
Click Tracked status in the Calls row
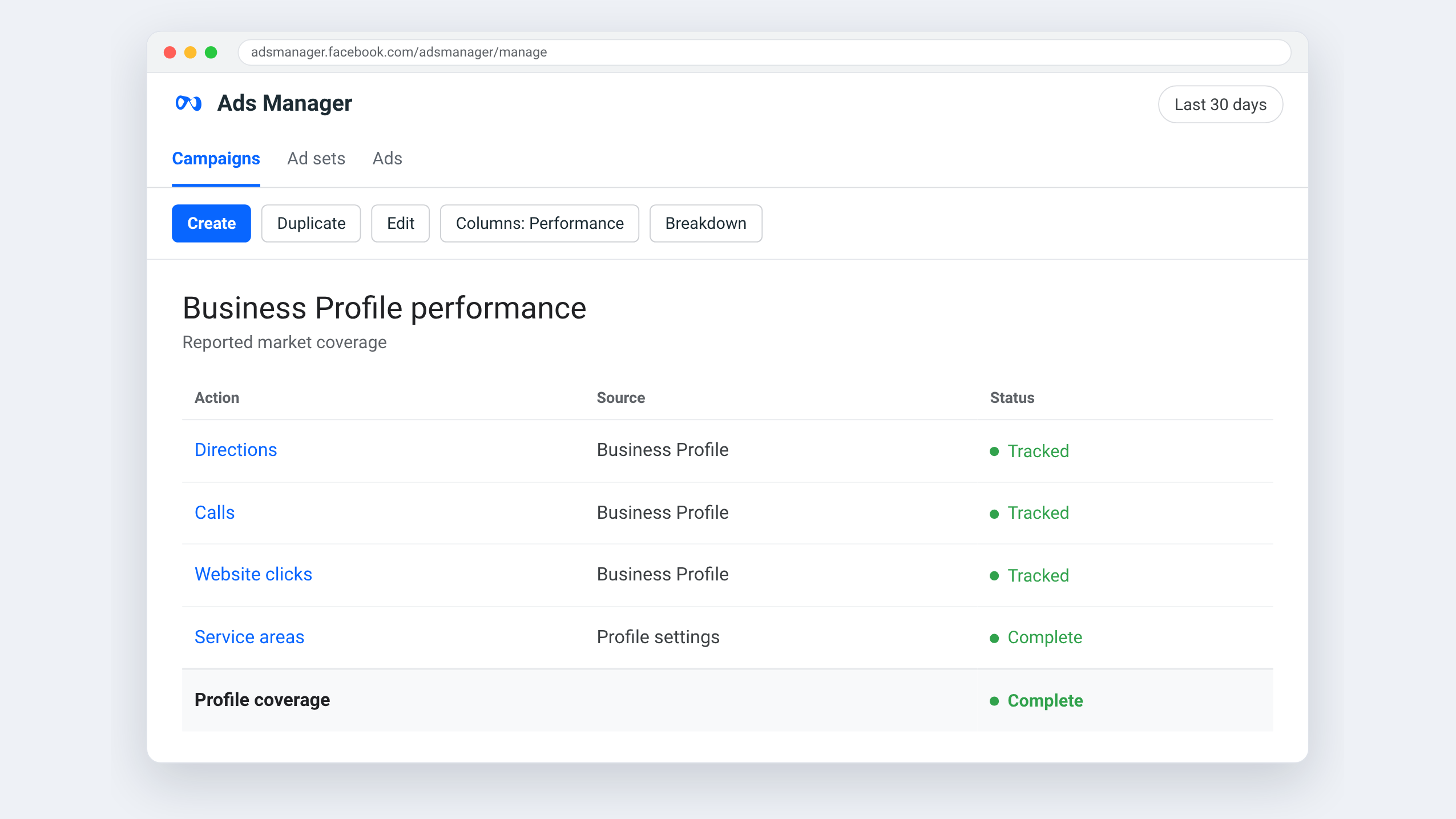coord(1030,513)
